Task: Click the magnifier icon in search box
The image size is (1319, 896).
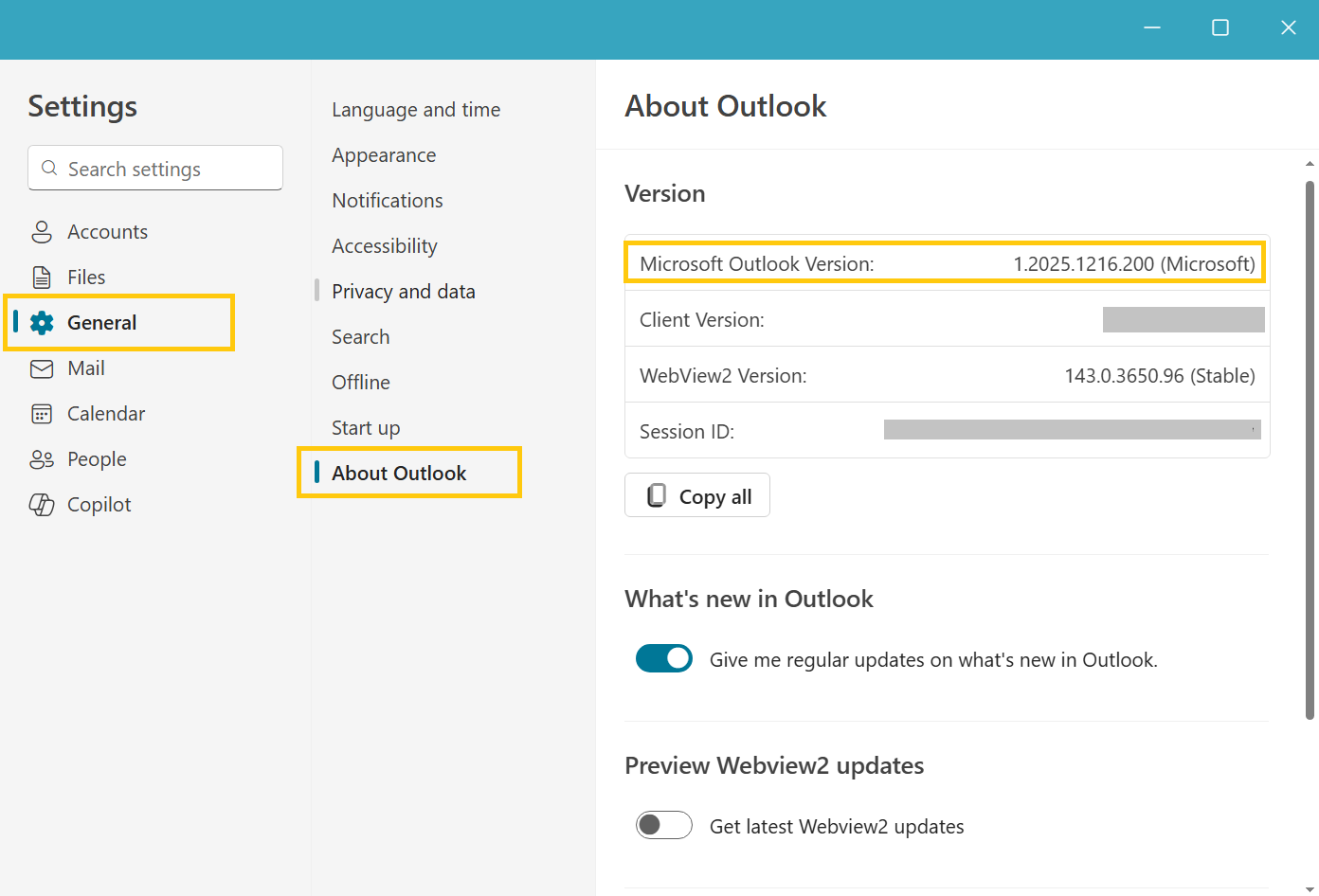Action: point(49,168)
